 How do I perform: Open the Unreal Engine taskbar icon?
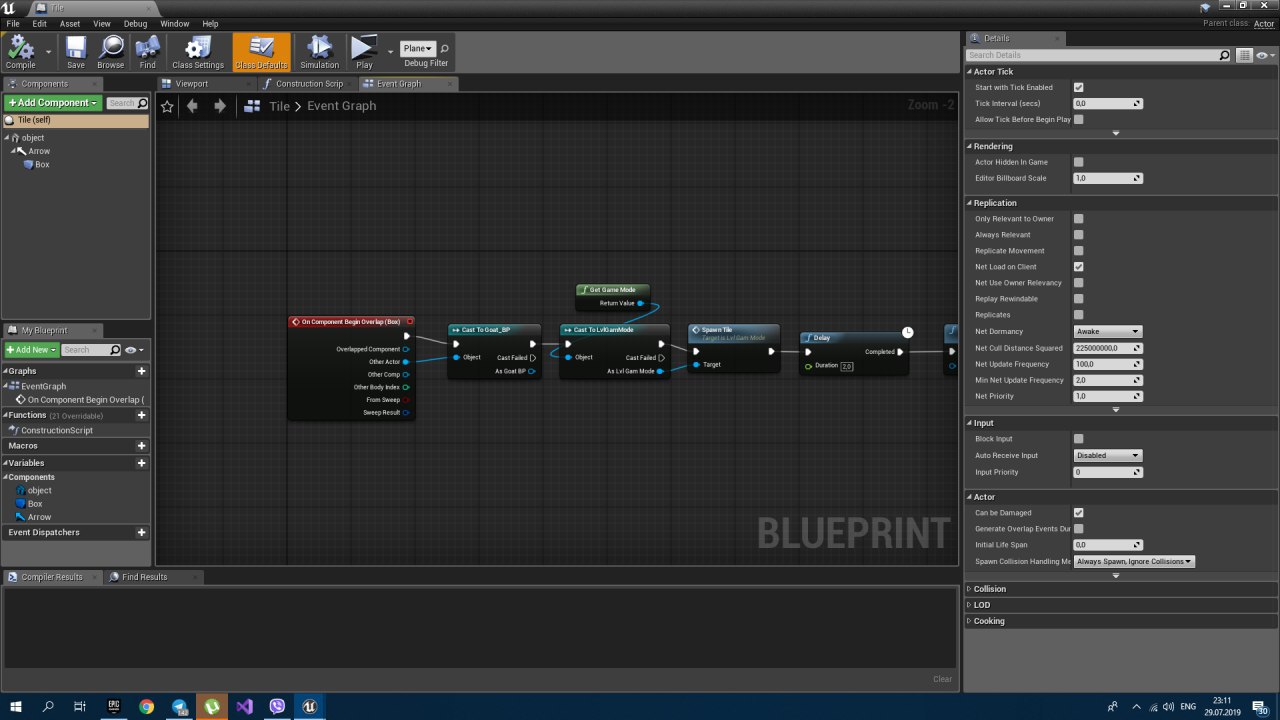[310, 706]
